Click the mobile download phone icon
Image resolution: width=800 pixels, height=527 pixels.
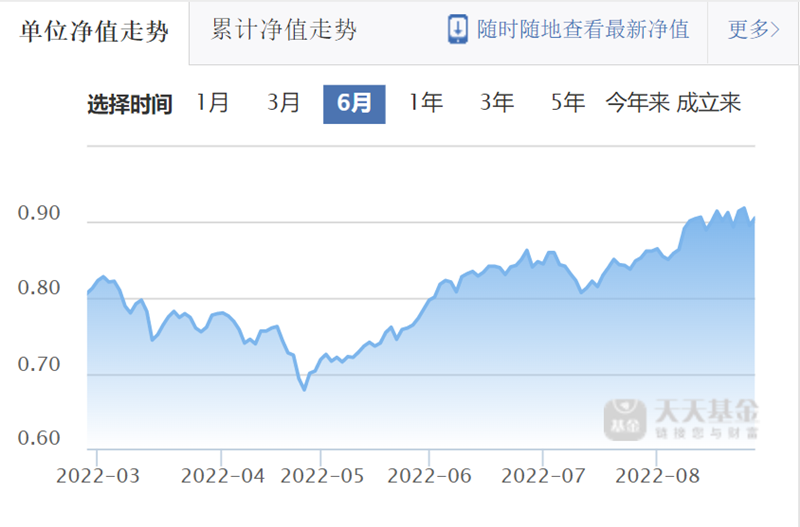[458, 30]
